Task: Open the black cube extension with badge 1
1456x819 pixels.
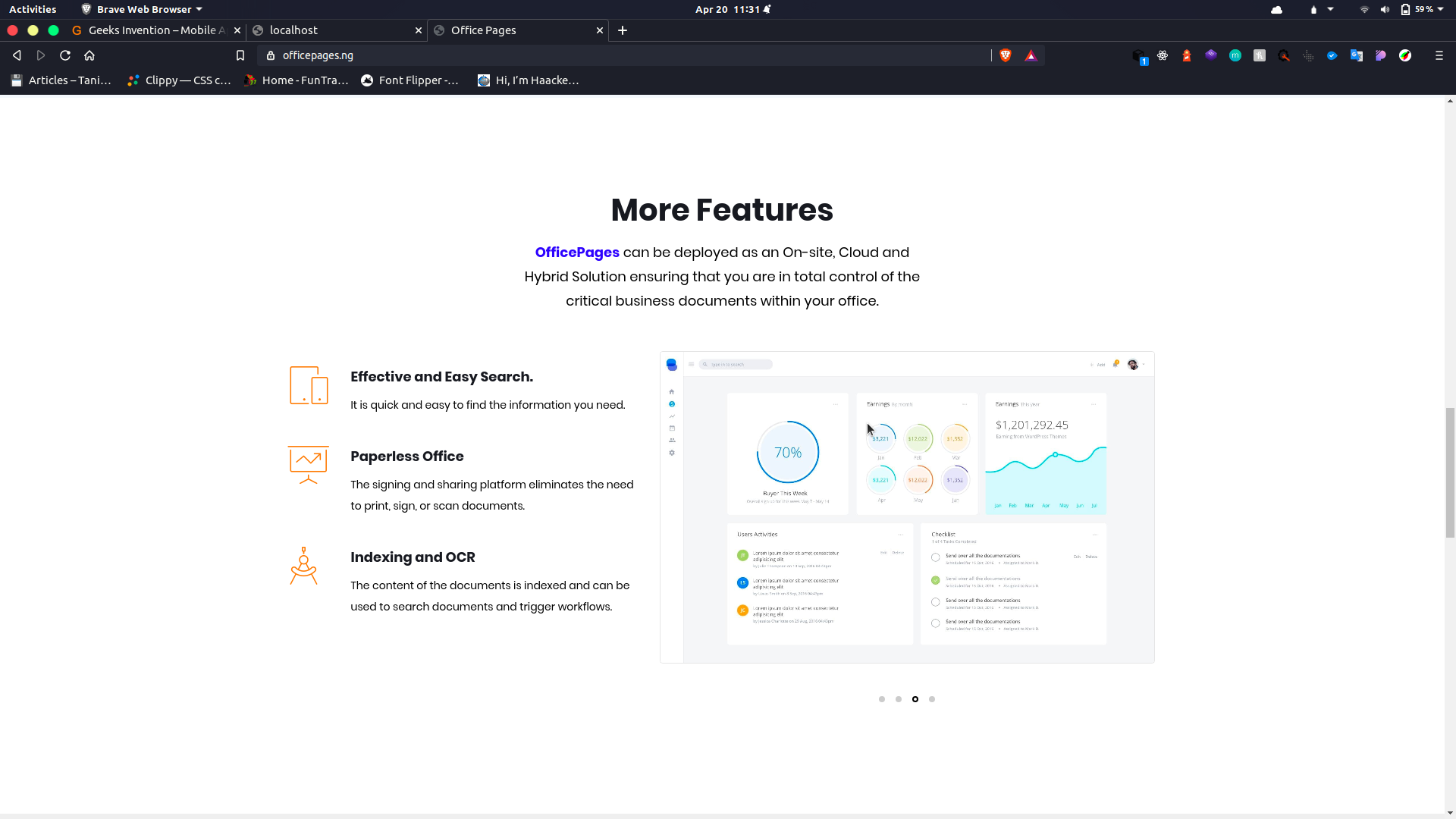Action: coord(1139,56)
